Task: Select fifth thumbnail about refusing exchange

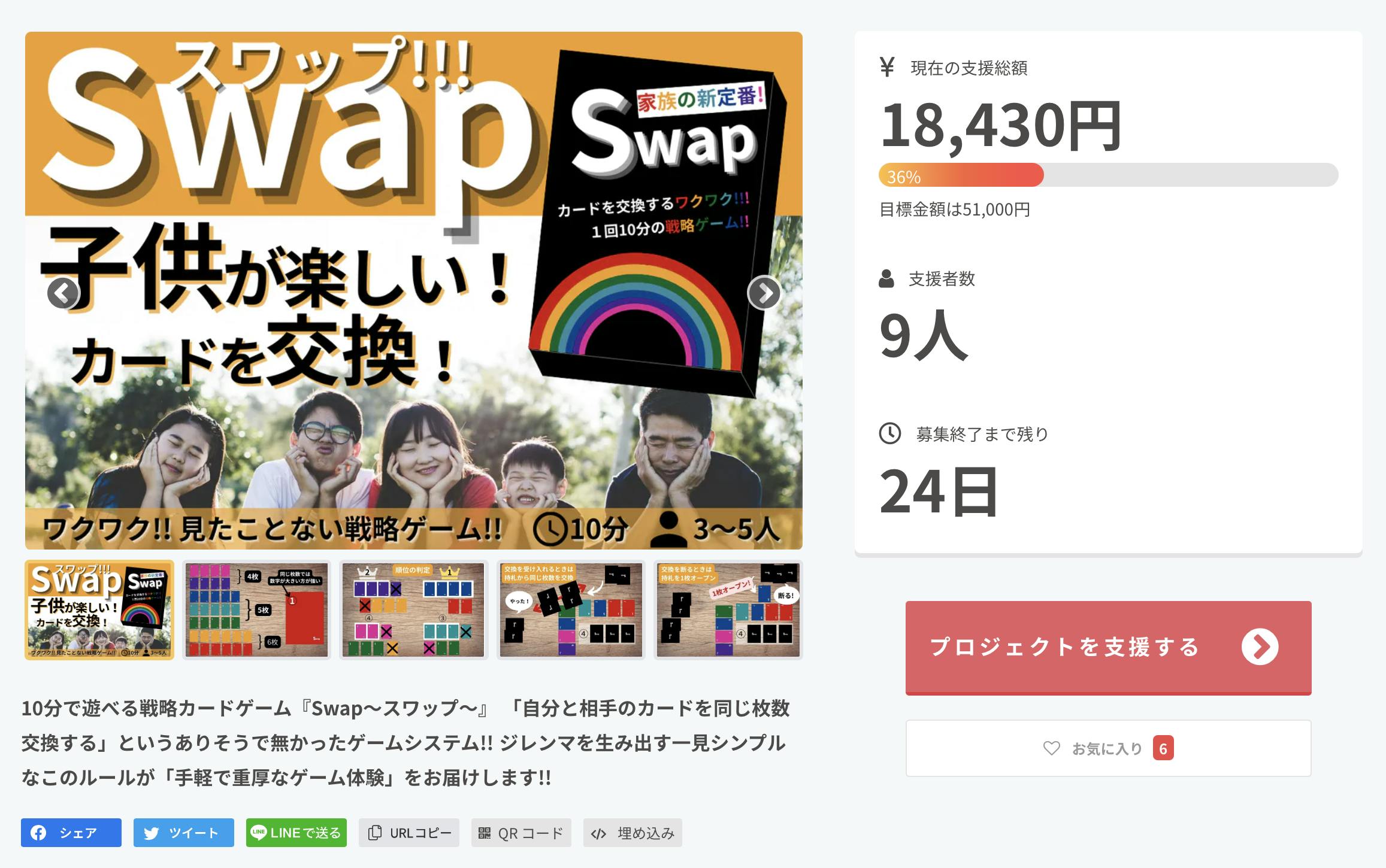Action: click(728, 610)
